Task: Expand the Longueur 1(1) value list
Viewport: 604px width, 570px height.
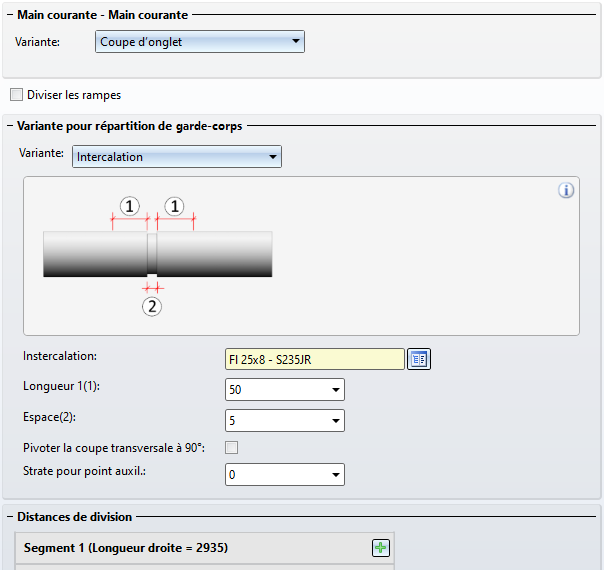Action: 335,390
